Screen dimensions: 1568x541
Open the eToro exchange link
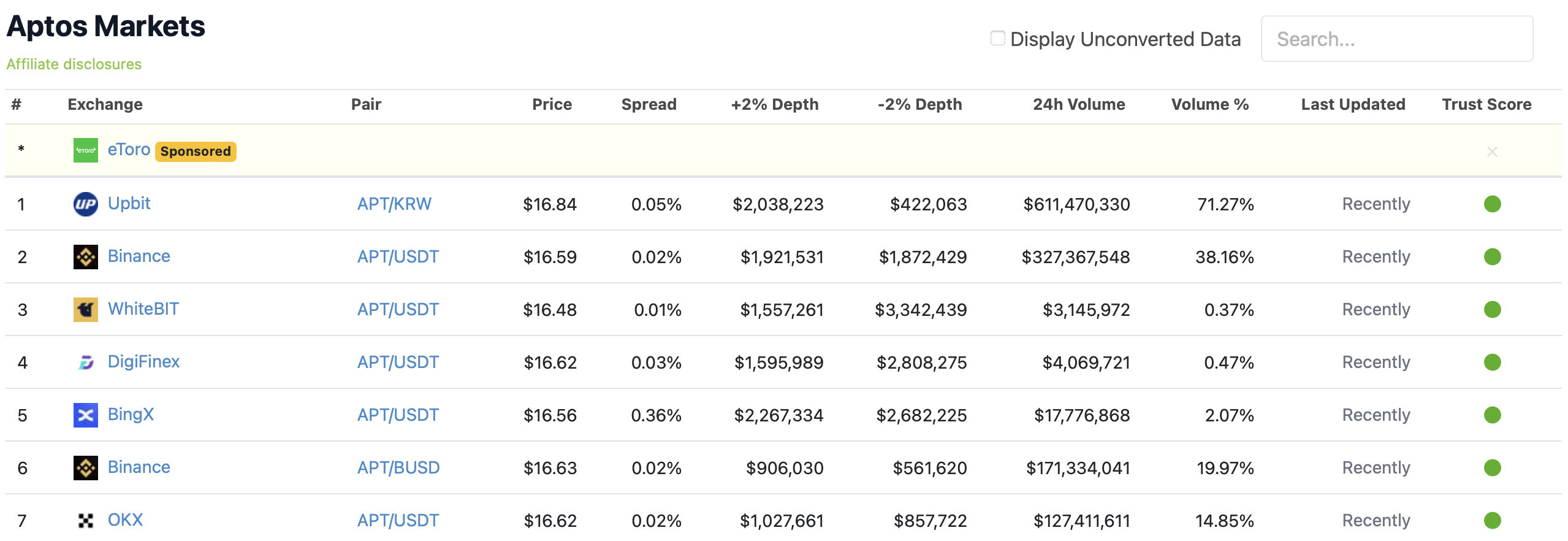[129, 149]
